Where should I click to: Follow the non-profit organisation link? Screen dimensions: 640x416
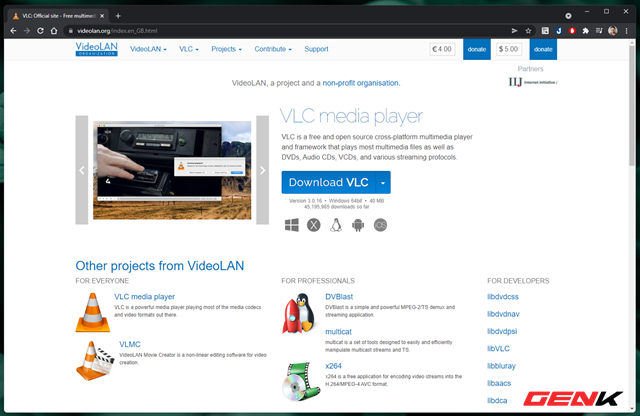[x=361, y=83]
